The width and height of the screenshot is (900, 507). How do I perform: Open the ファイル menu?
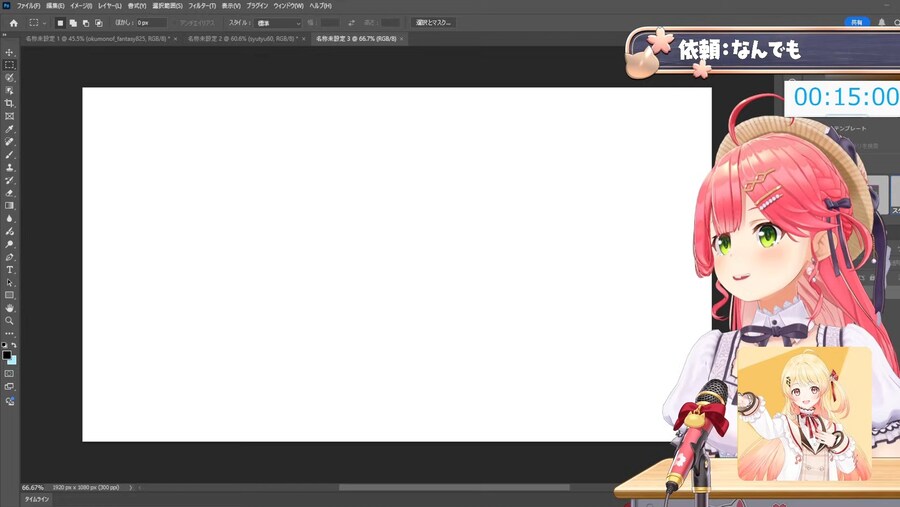[28, 6]
